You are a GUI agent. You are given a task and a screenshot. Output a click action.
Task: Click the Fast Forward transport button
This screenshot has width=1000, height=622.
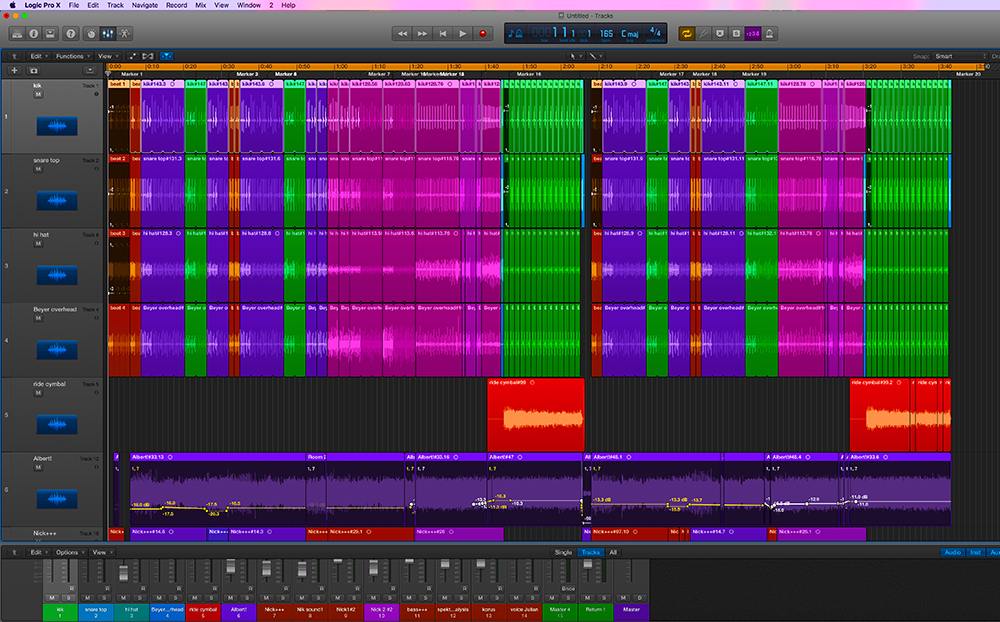coord(422,34)
